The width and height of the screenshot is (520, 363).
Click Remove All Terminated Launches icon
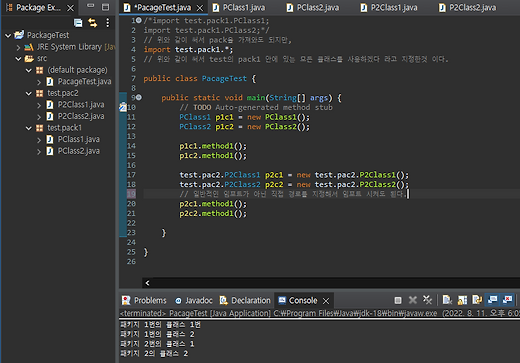(427, 300)
